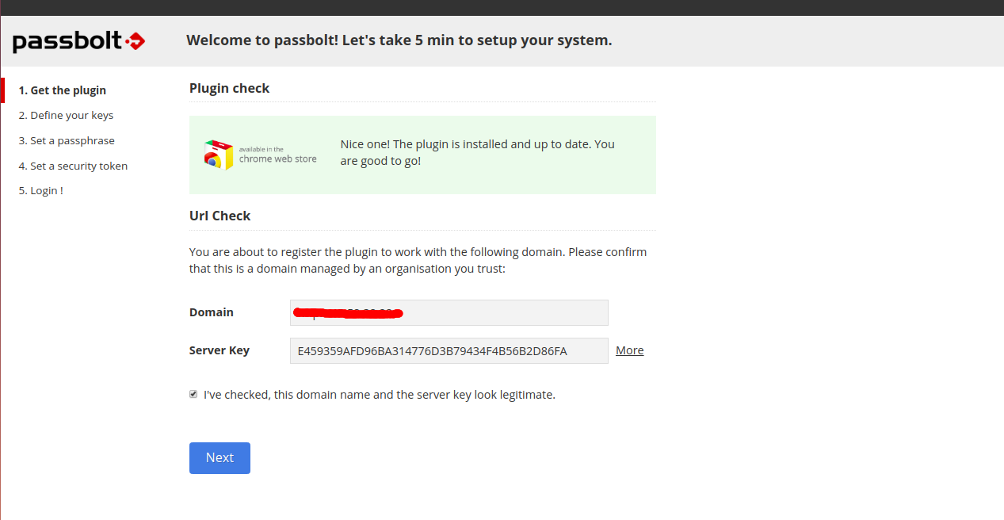This screenshot has width=1004, height=520.
Task: Click the red arrow in passbolt logo
Action: click(x=134, y=42)
